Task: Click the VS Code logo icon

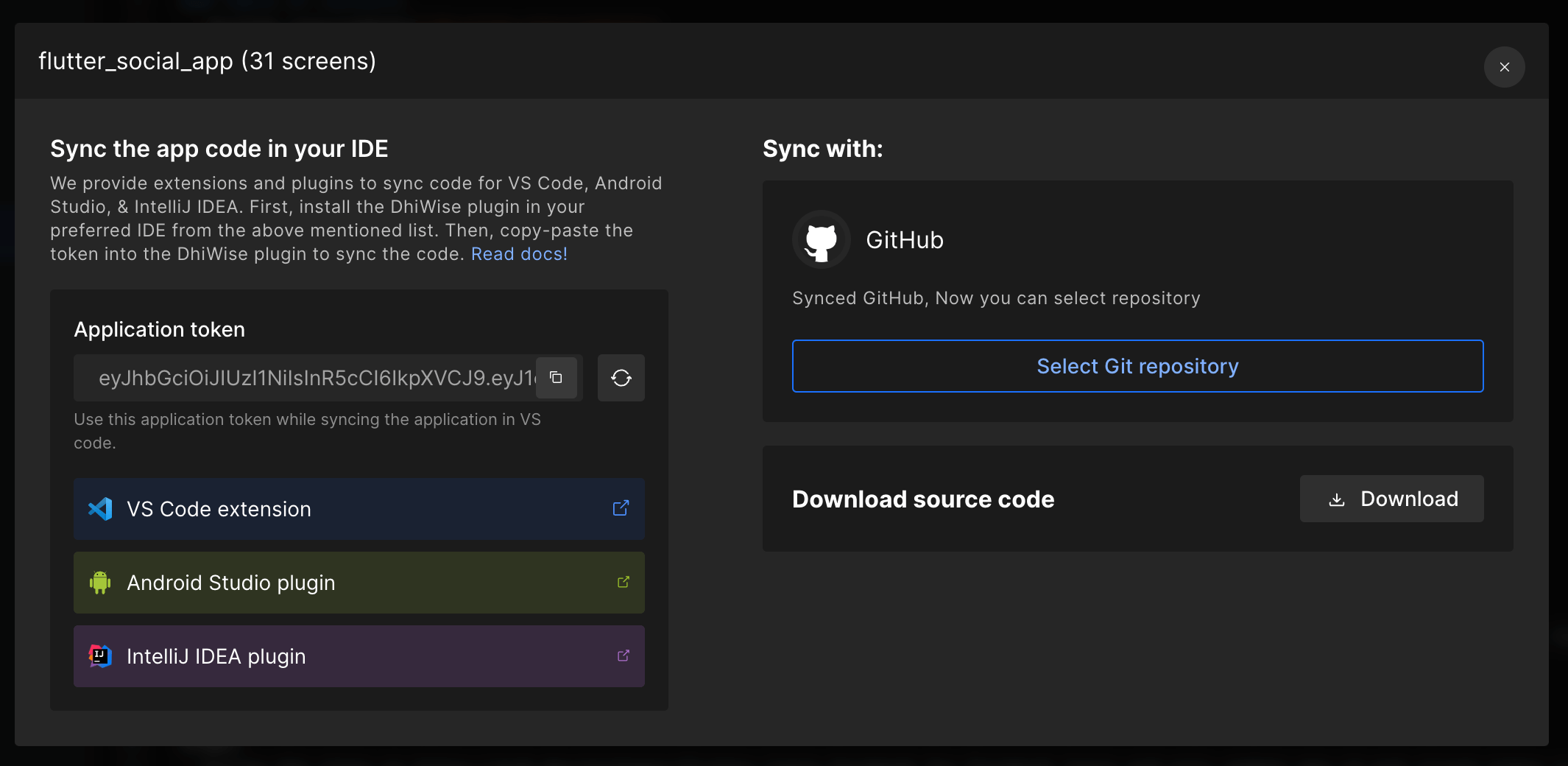Action: 100,509
